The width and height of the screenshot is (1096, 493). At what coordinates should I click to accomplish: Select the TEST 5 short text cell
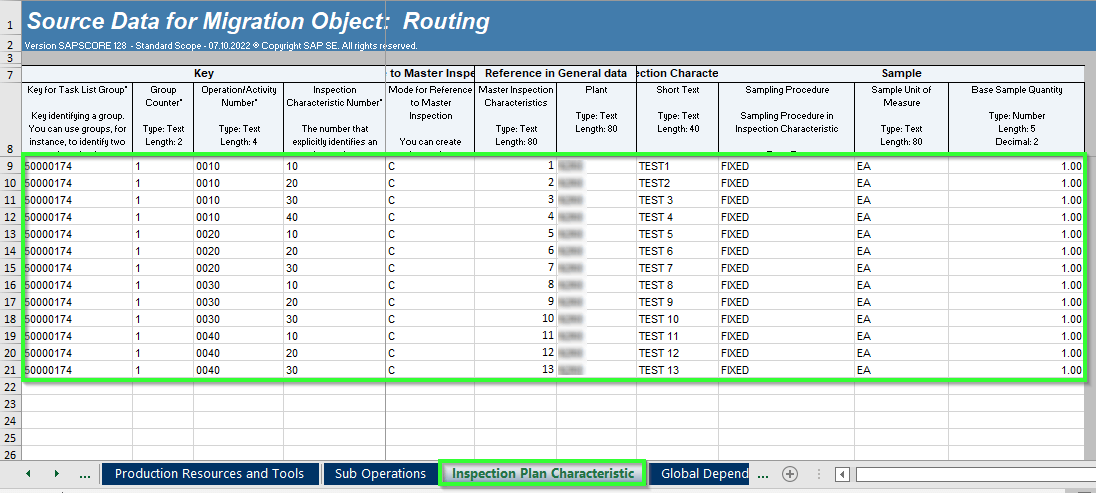(677, 234)
